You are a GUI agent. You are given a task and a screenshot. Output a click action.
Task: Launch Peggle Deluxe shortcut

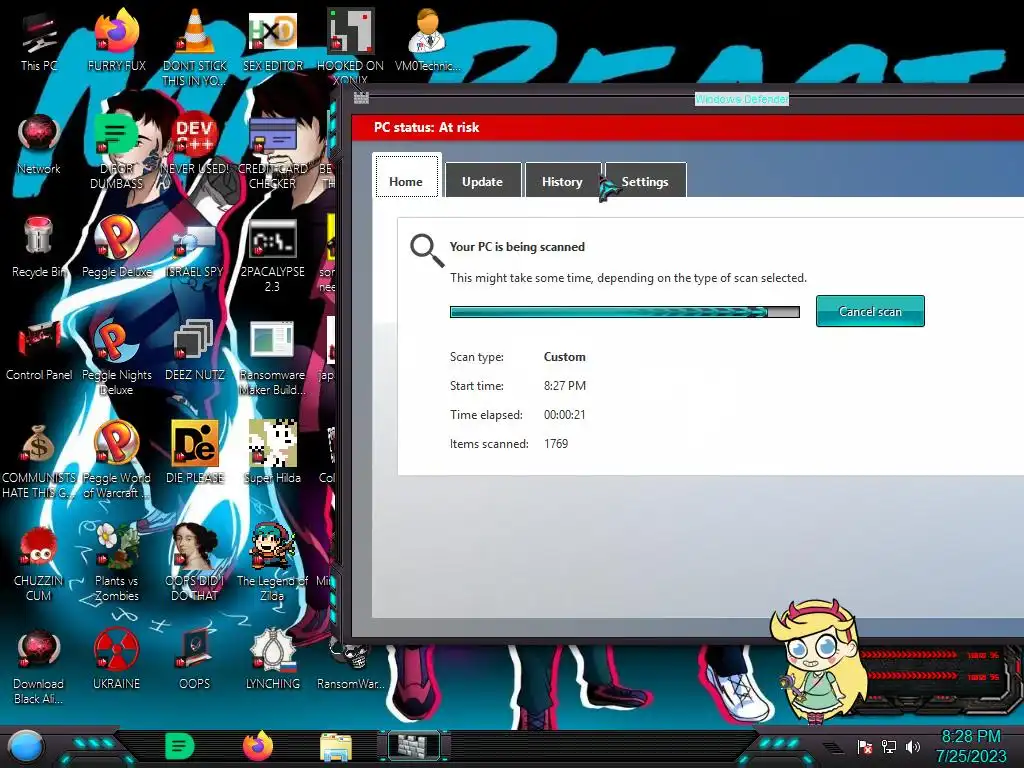[116, 247]
